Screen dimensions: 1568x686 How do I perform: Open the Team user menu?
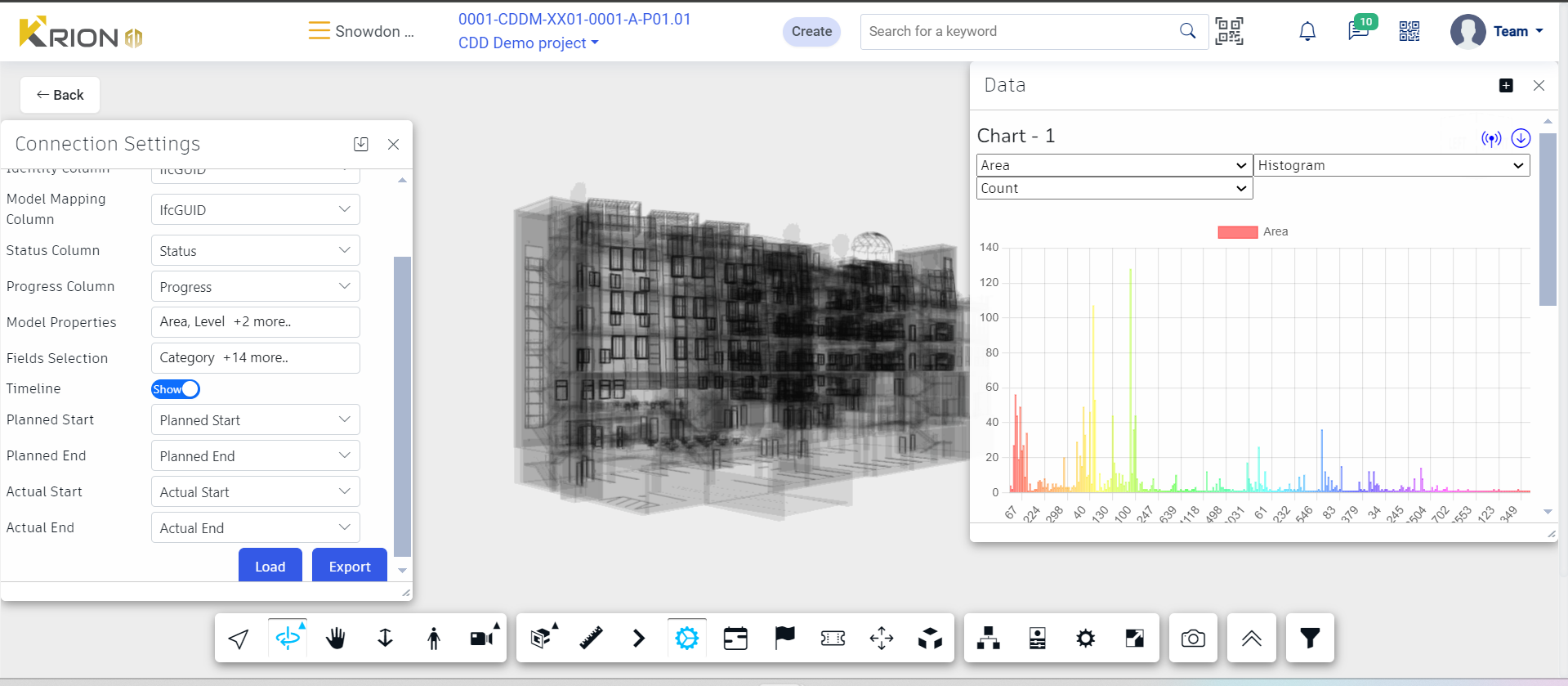pyautogui.click(x=1498, y=32)
